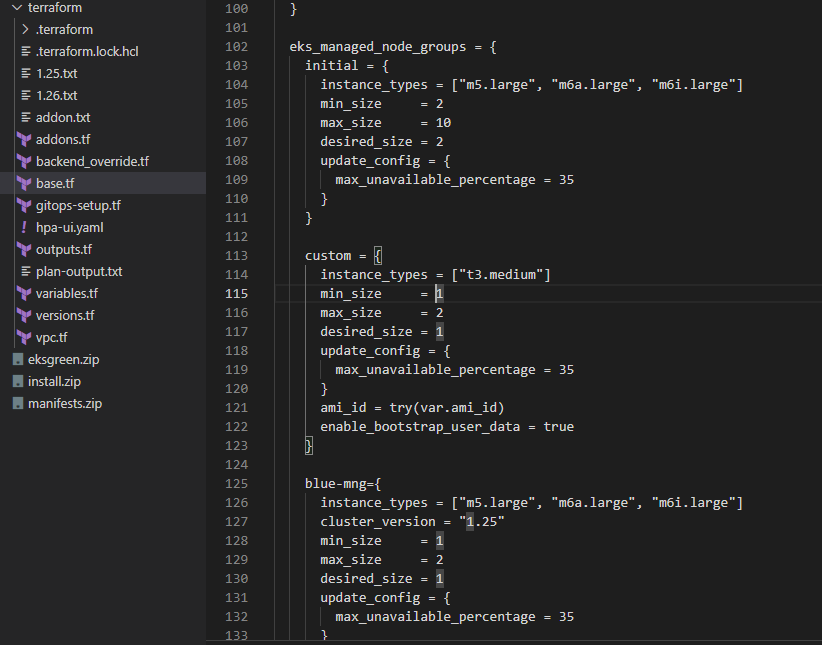Open backend_override.tf file
The height and width of the screenshot is (645, 822).
(x=92, y=162)
